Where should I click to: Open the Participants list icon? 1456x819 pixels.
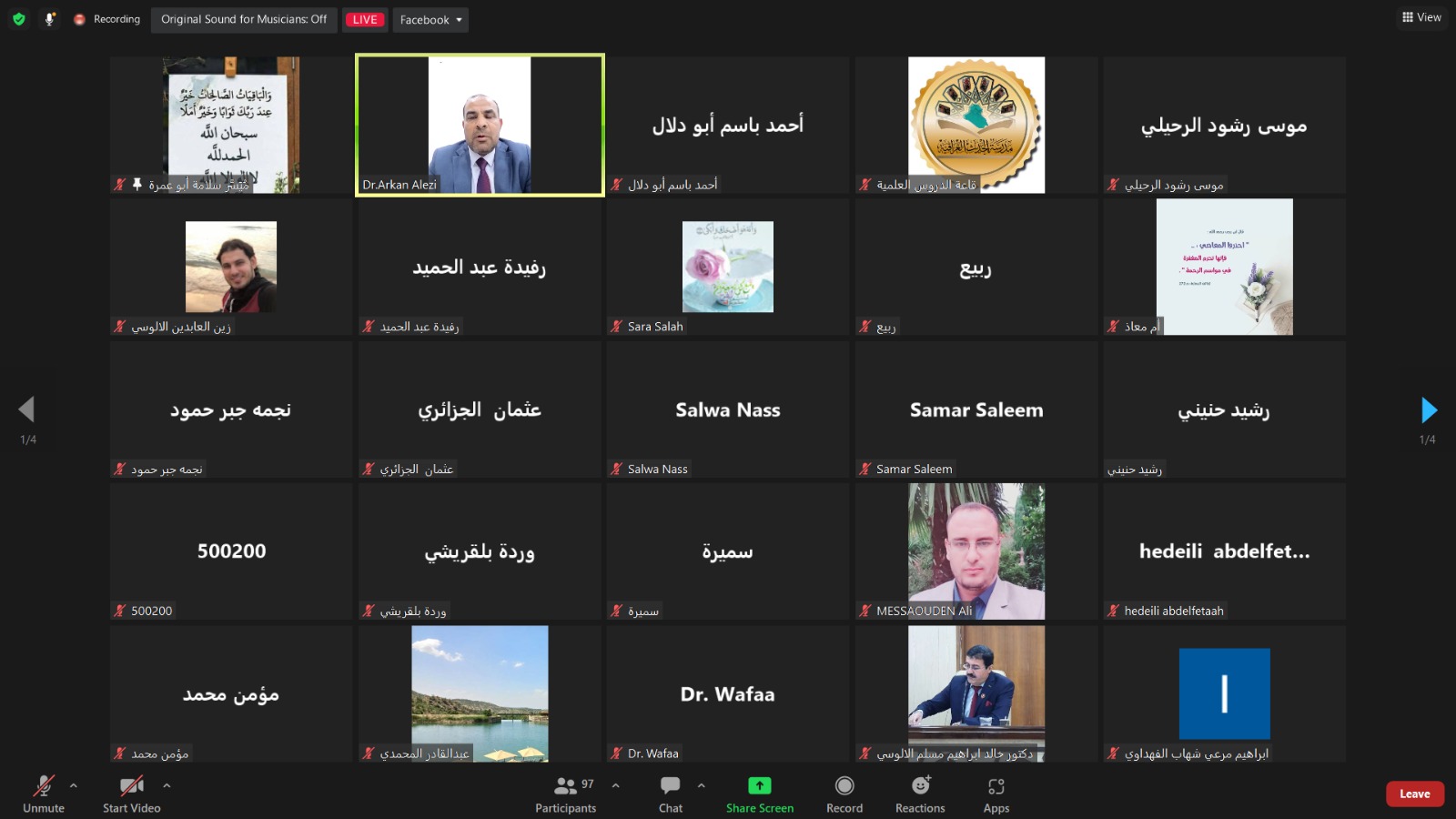(x=566, y=785)
